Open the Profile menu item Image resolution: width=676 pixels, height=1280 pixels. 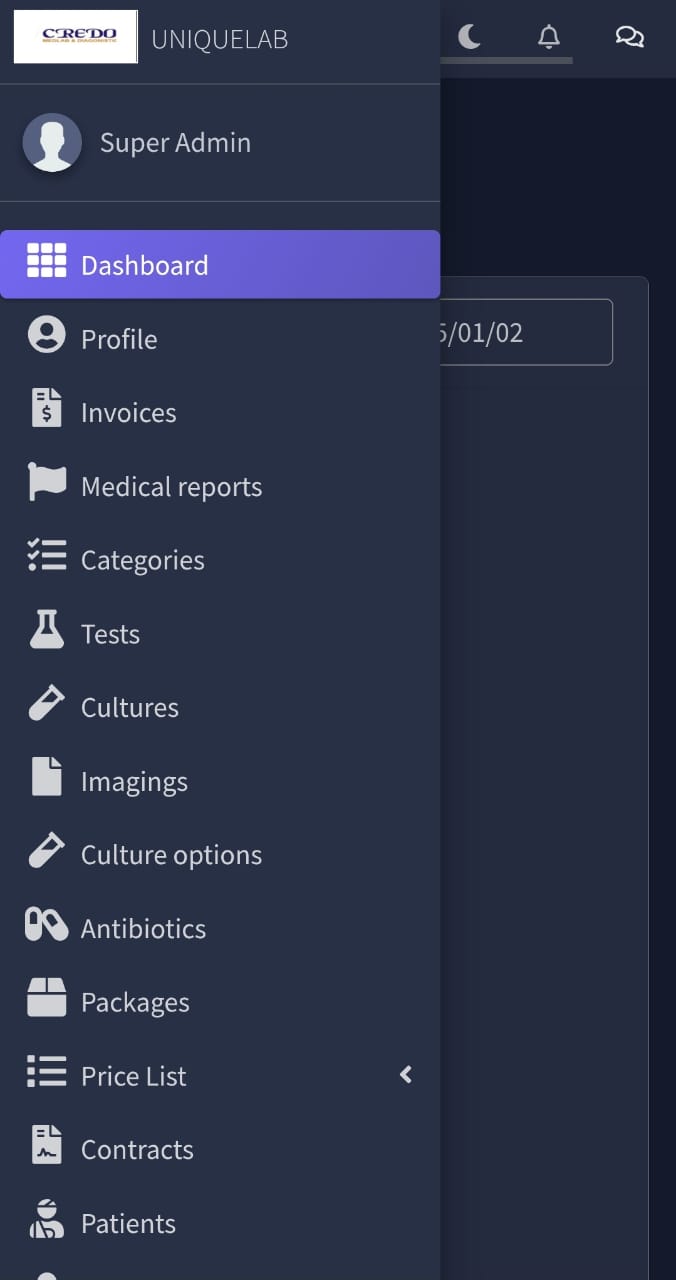119,339
